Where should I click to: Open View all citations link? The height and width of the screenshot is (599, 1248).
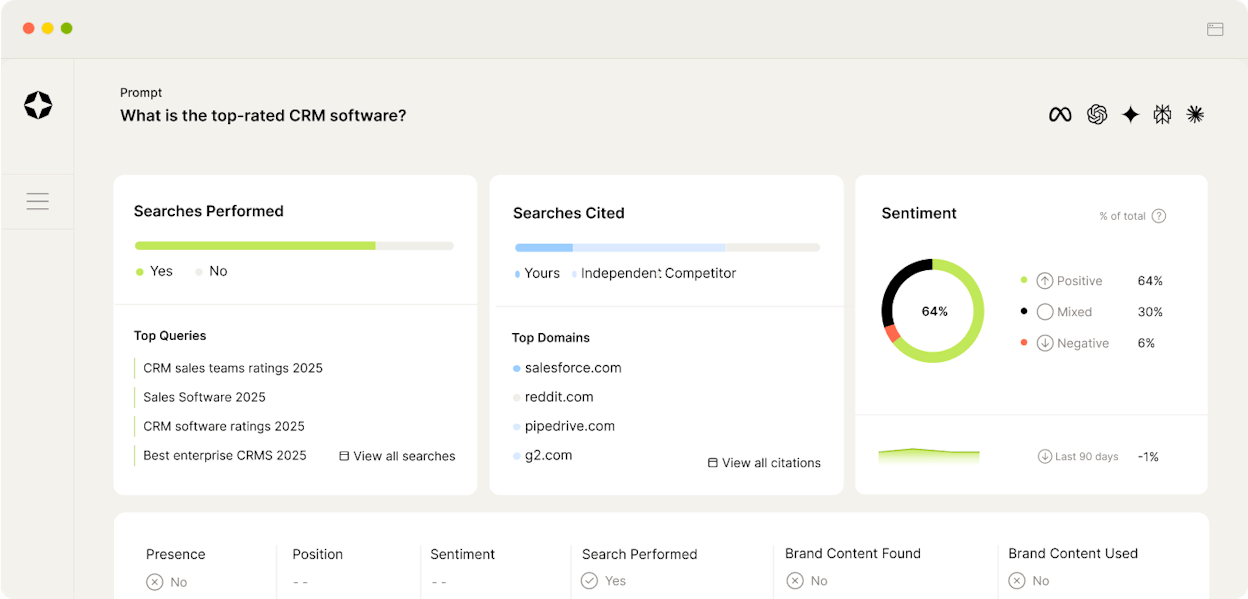(x=764, y=463)
